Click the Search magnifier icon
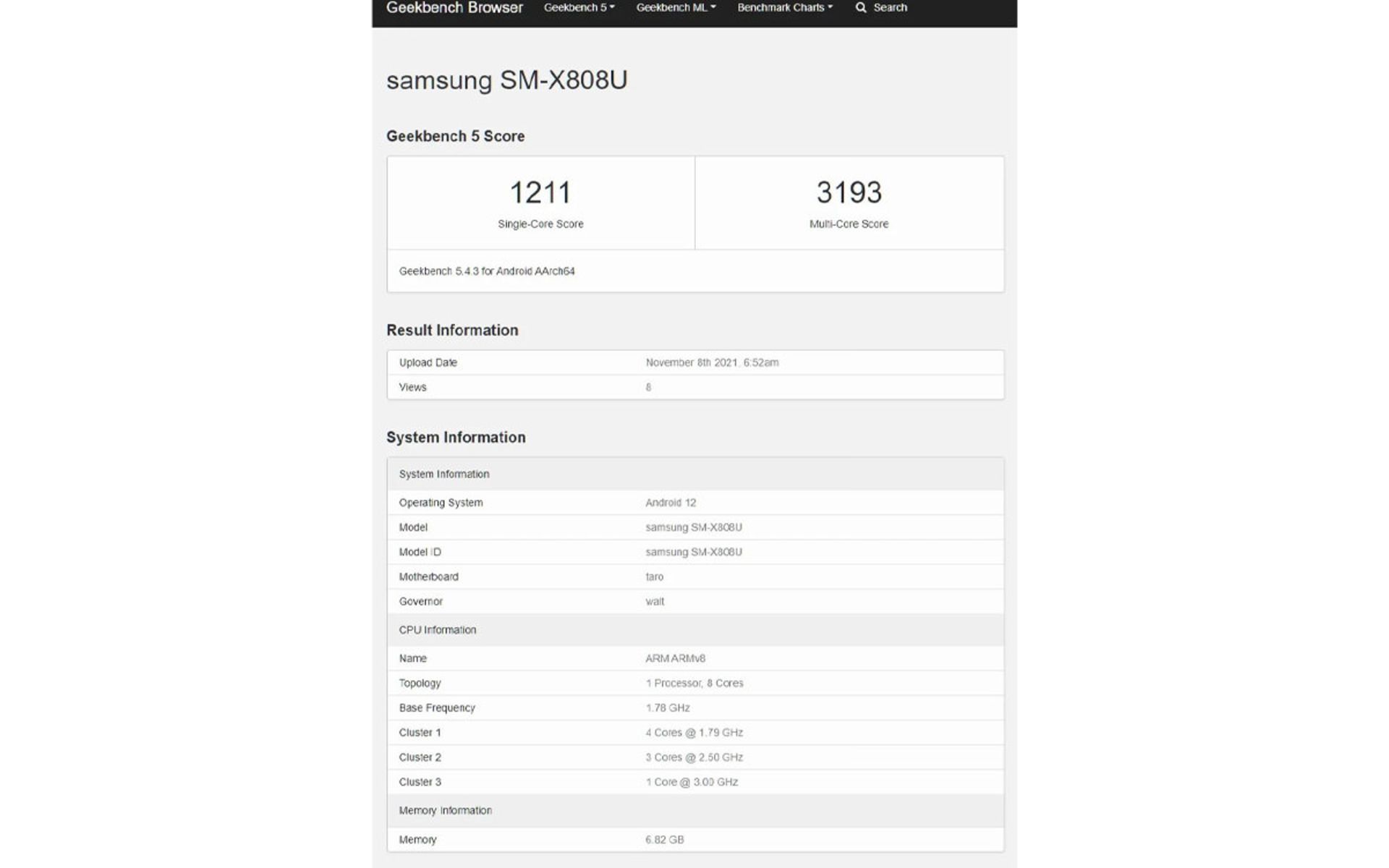This screenshot has width=1389, height=868. [861, 8]
